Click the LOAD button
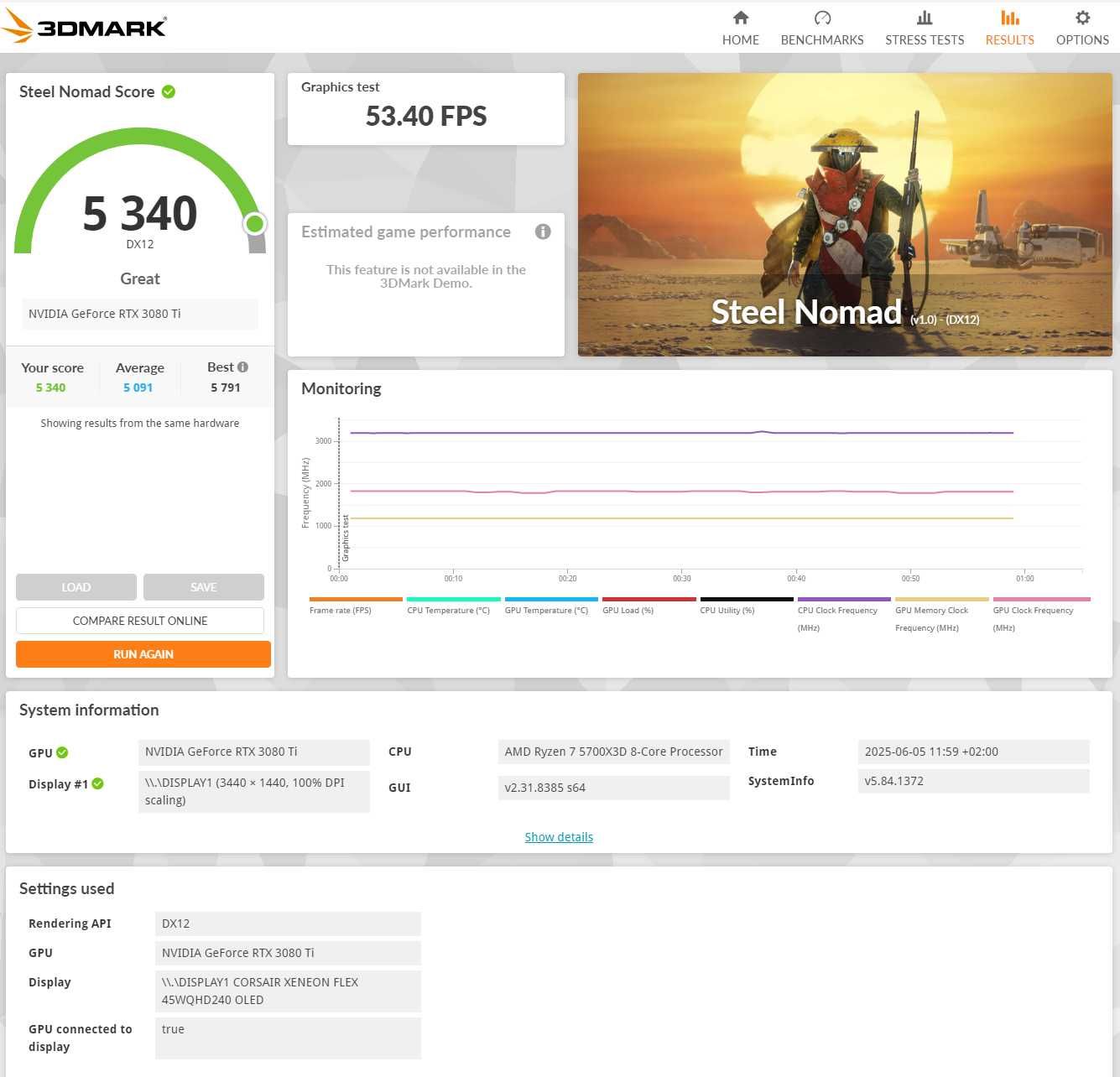Screen dimensions: 1120x1077 tap(76, 587)
